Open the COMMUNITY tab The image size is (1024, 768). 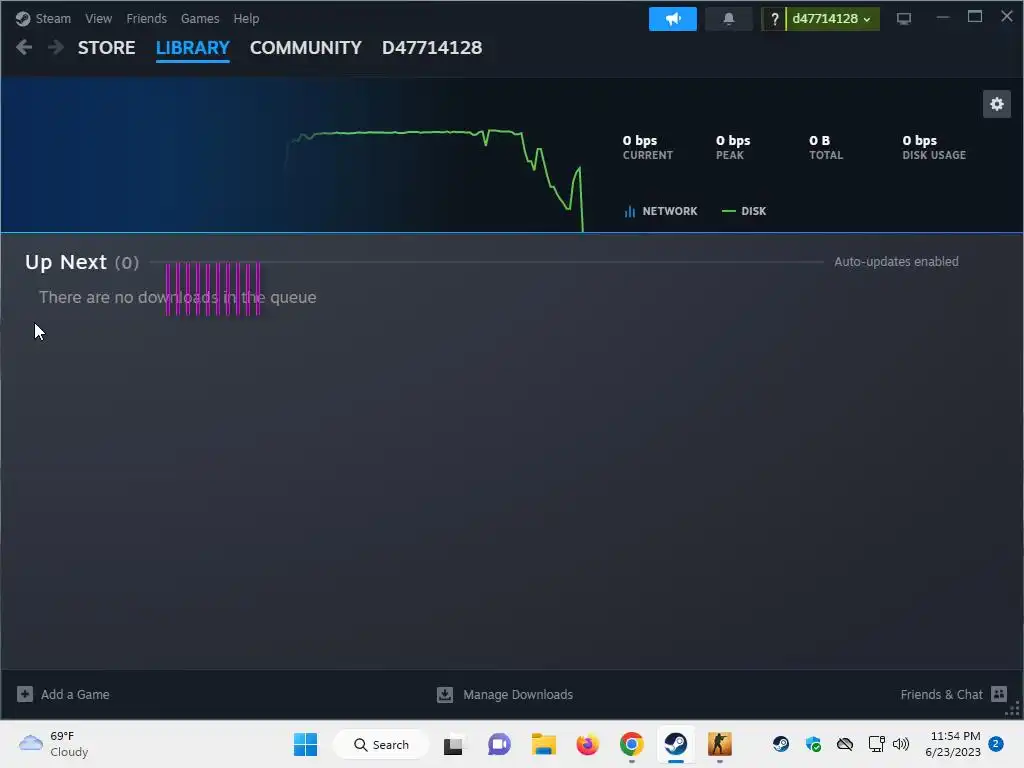(x=306, y=48)
